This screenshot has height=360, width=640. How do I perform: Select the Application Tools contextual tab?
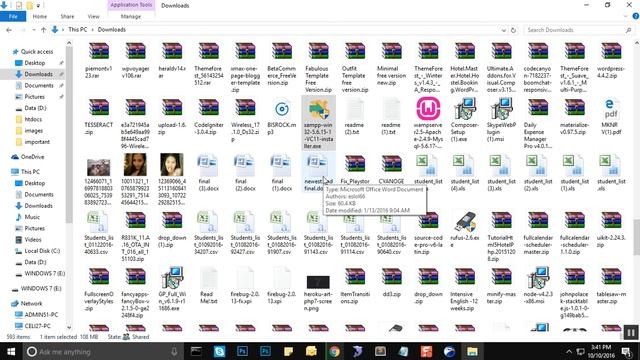(131, 5)
